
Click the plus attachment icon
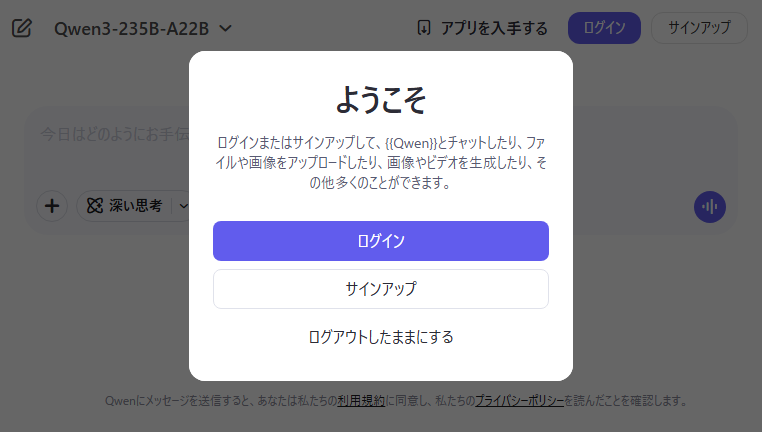coord(52,206)
